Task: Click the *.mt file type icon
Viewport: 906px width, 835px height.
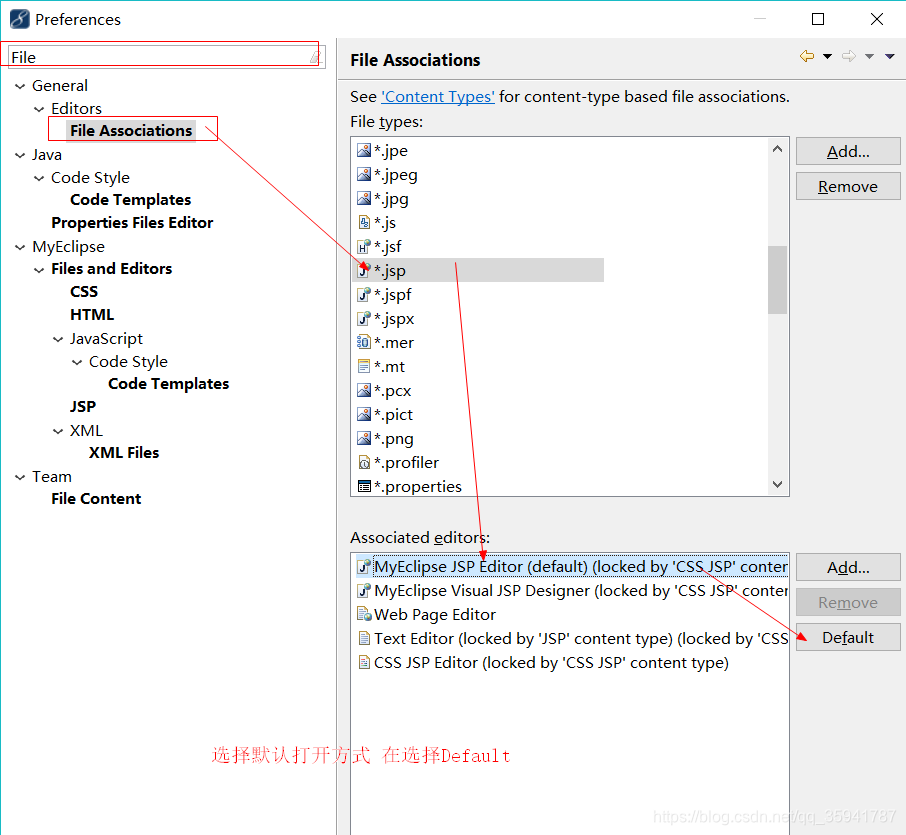Action: (363, 366)
